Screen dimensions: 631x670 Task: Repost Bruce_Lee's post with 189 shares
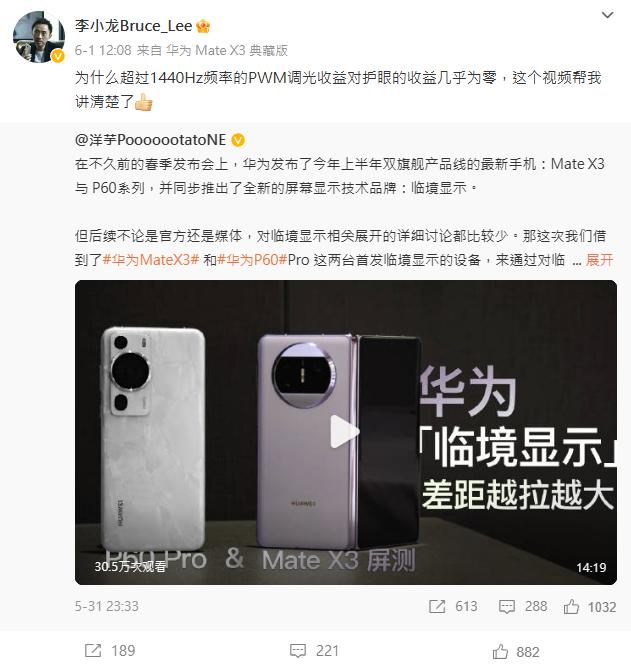110,651
